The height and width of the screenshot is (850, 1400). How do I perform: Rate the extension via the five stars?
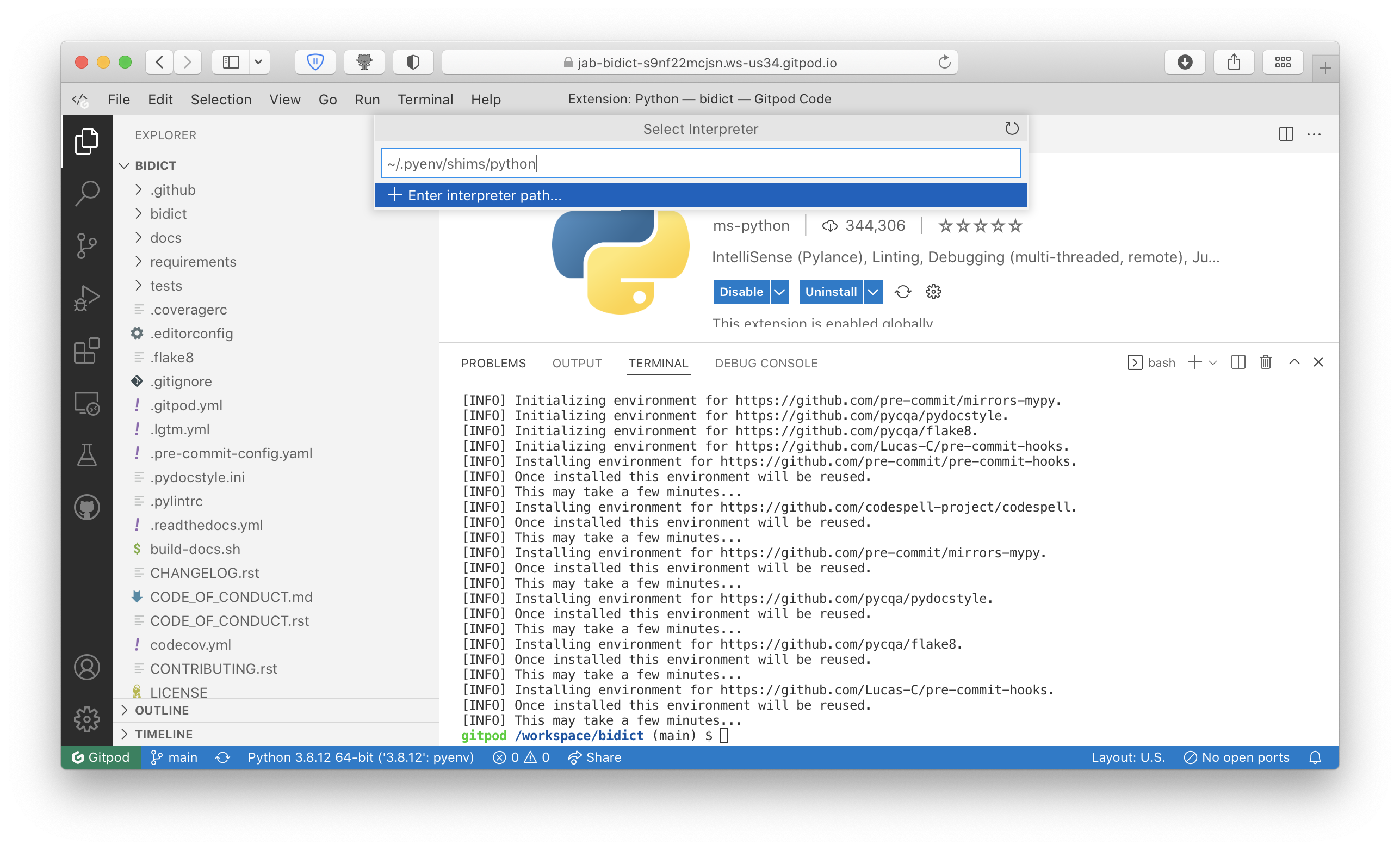[980, 226]
